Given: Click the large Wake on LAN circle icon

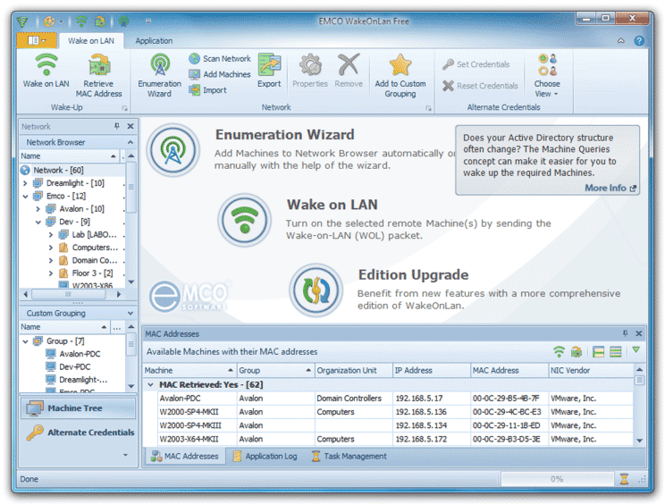Looking at the screenshot, I should [x=245, y=220].
